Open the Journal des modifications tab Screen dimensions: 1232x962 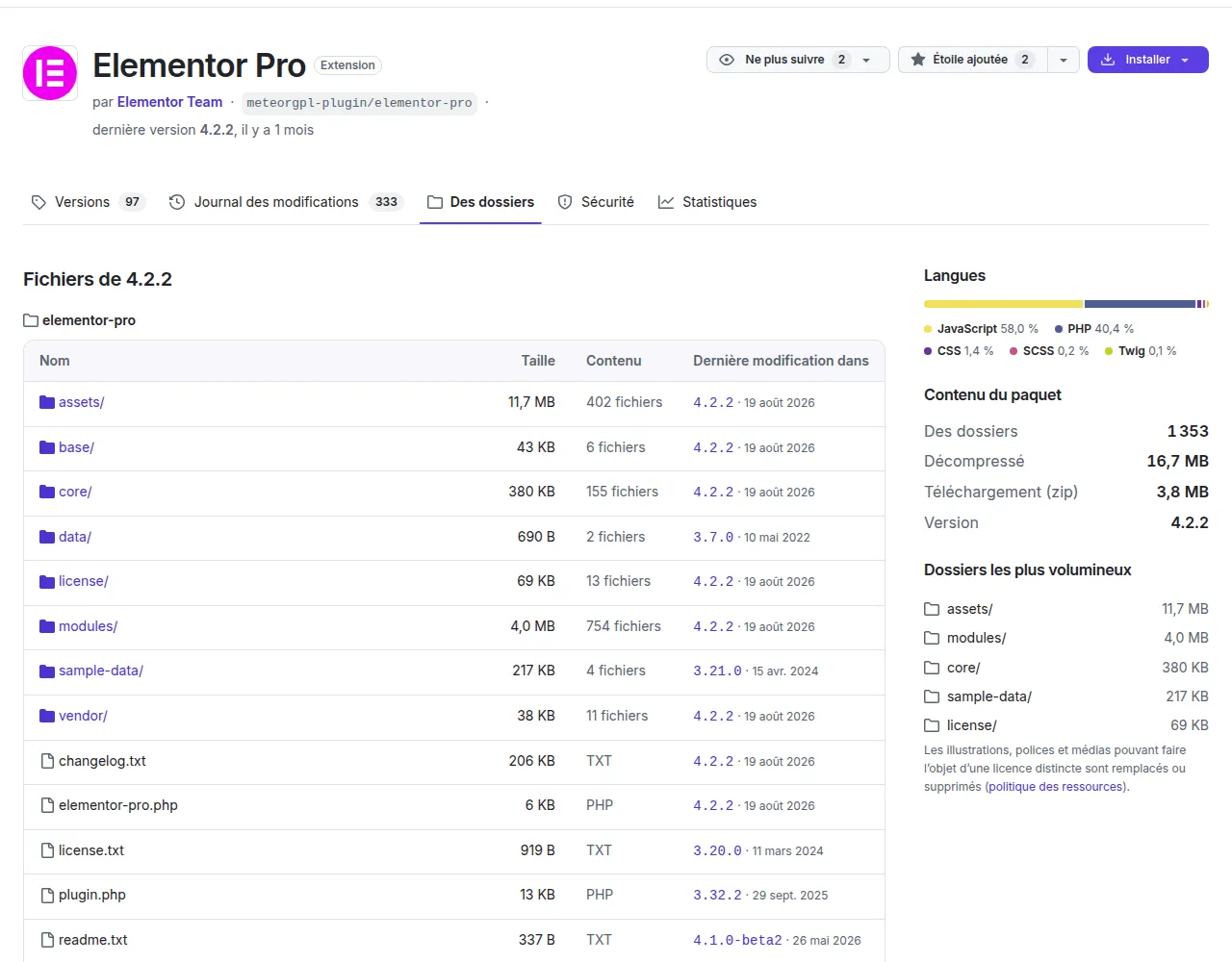point(286,202)
